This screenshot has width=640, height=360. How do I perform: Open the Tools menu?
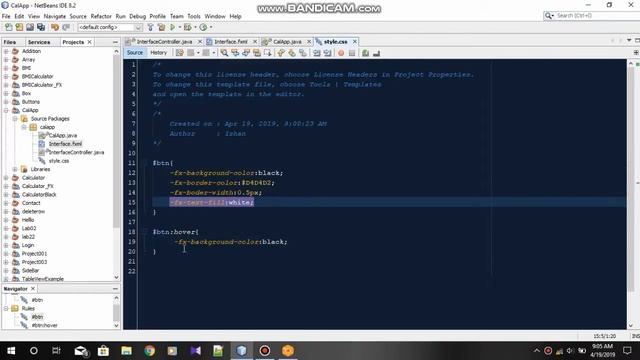tap(194, 16)
